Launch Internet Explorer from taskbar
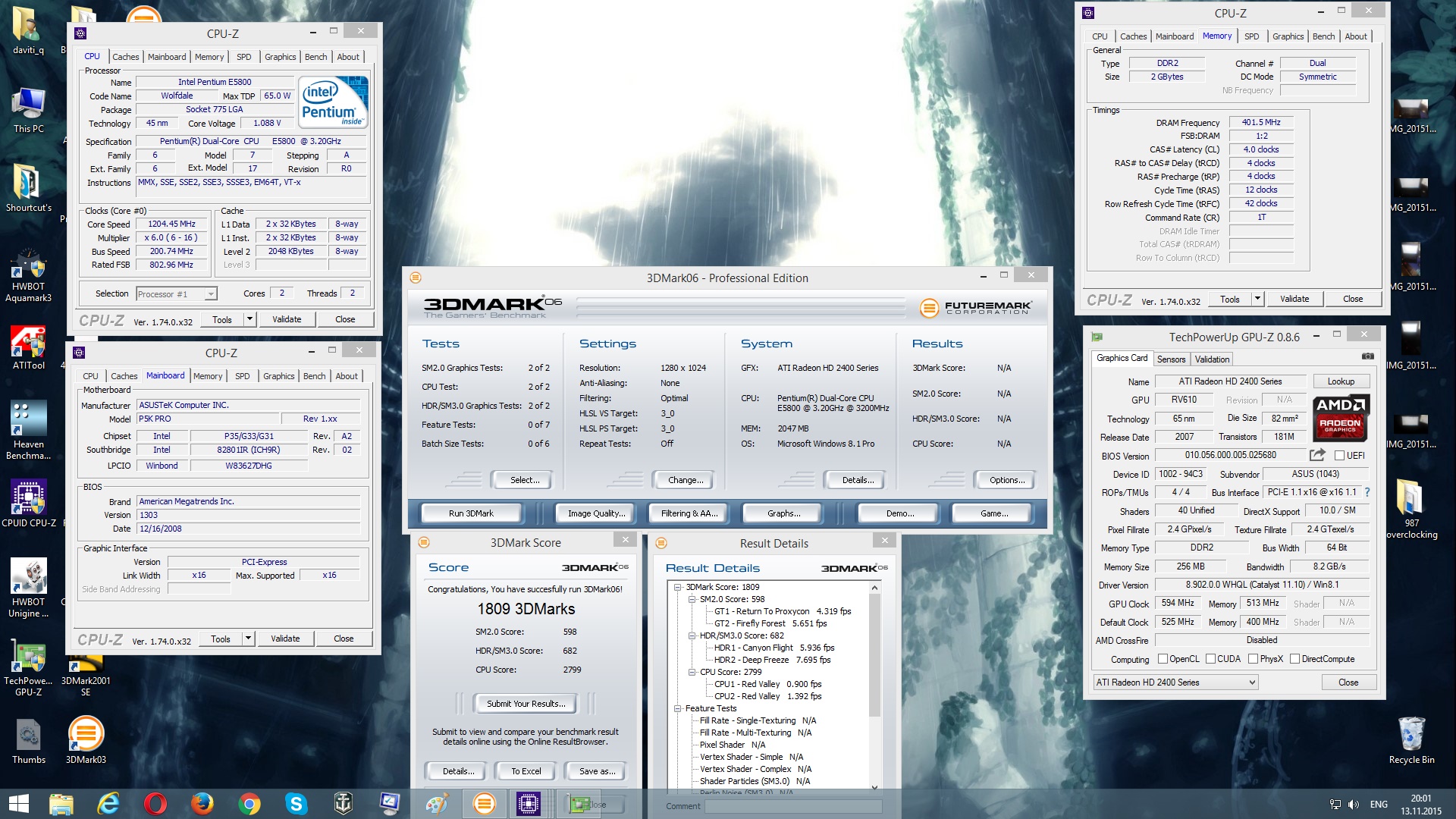 click(x=108, y=804)
